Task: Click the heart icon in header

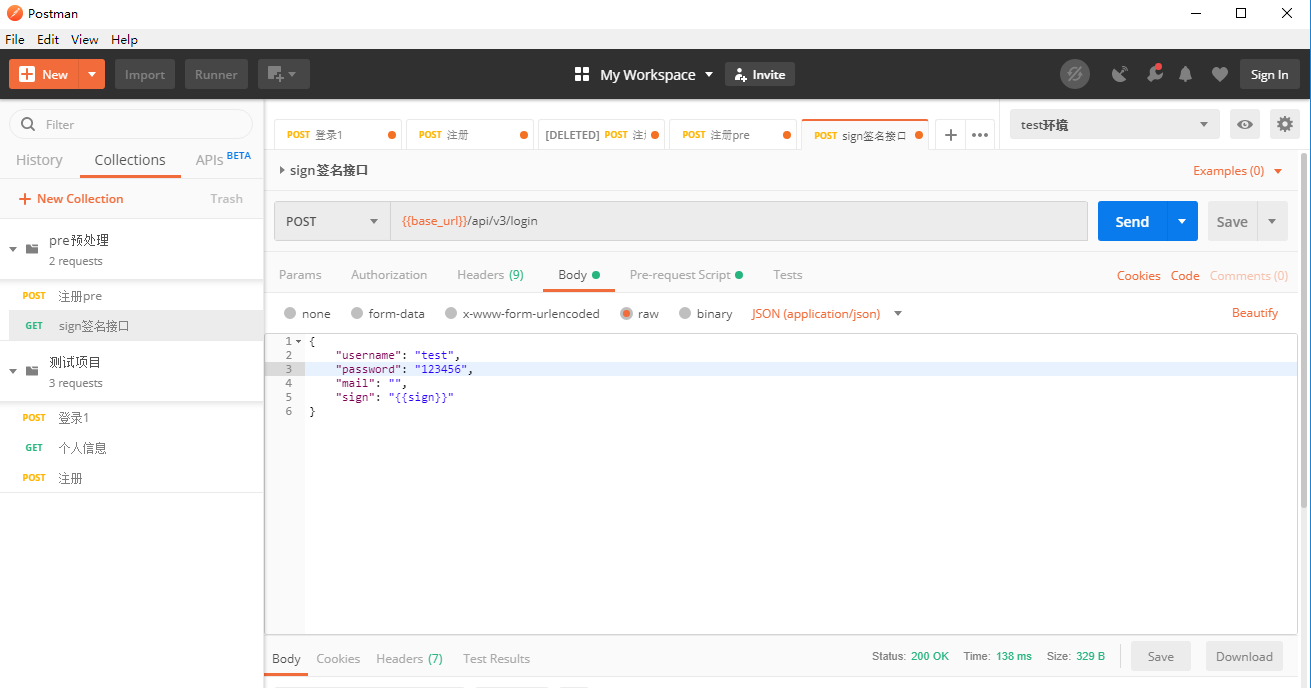Action: click(1219, 75)
